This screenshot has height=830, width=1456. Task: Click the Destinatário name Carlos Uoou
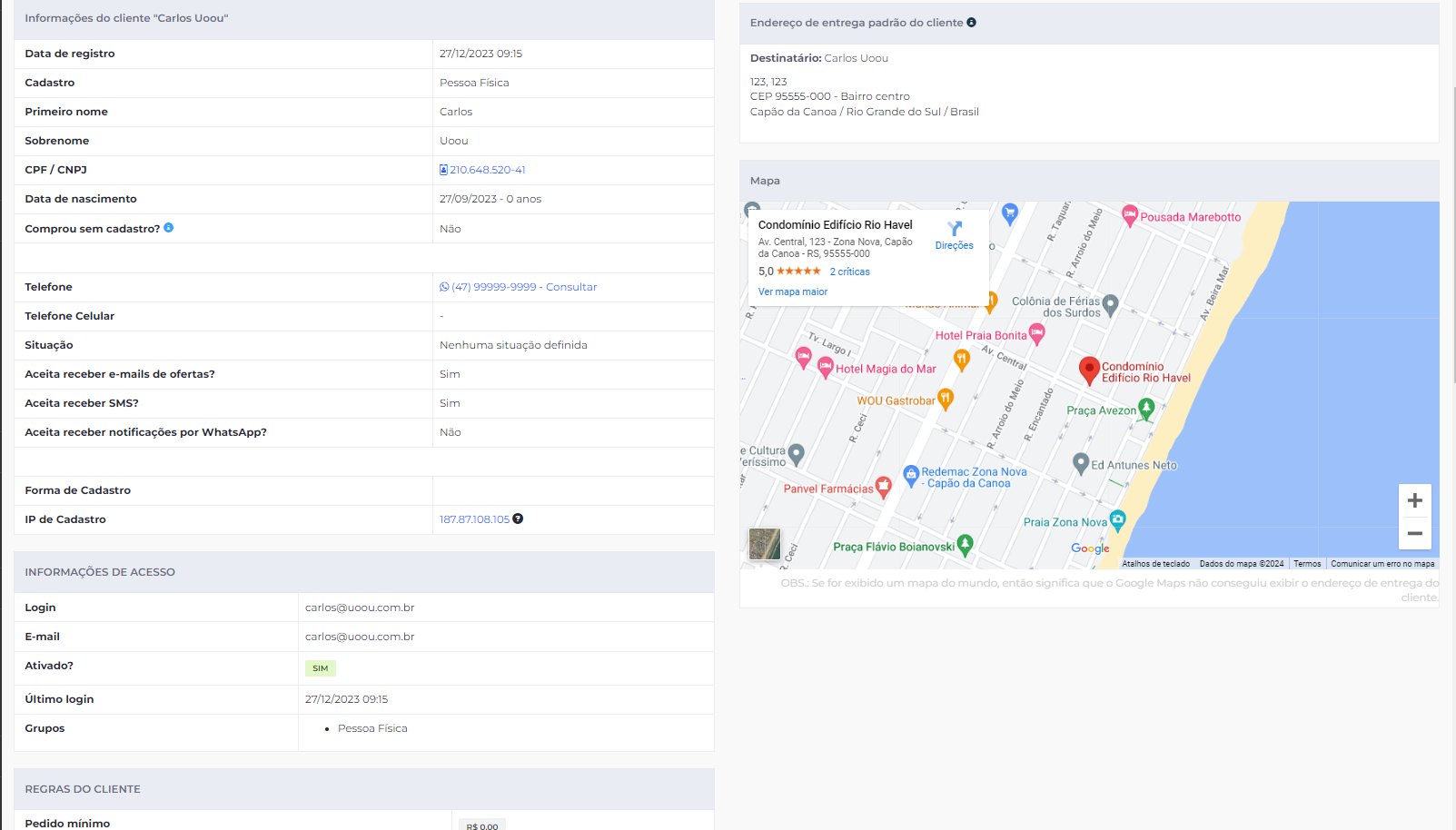point(856,58)
